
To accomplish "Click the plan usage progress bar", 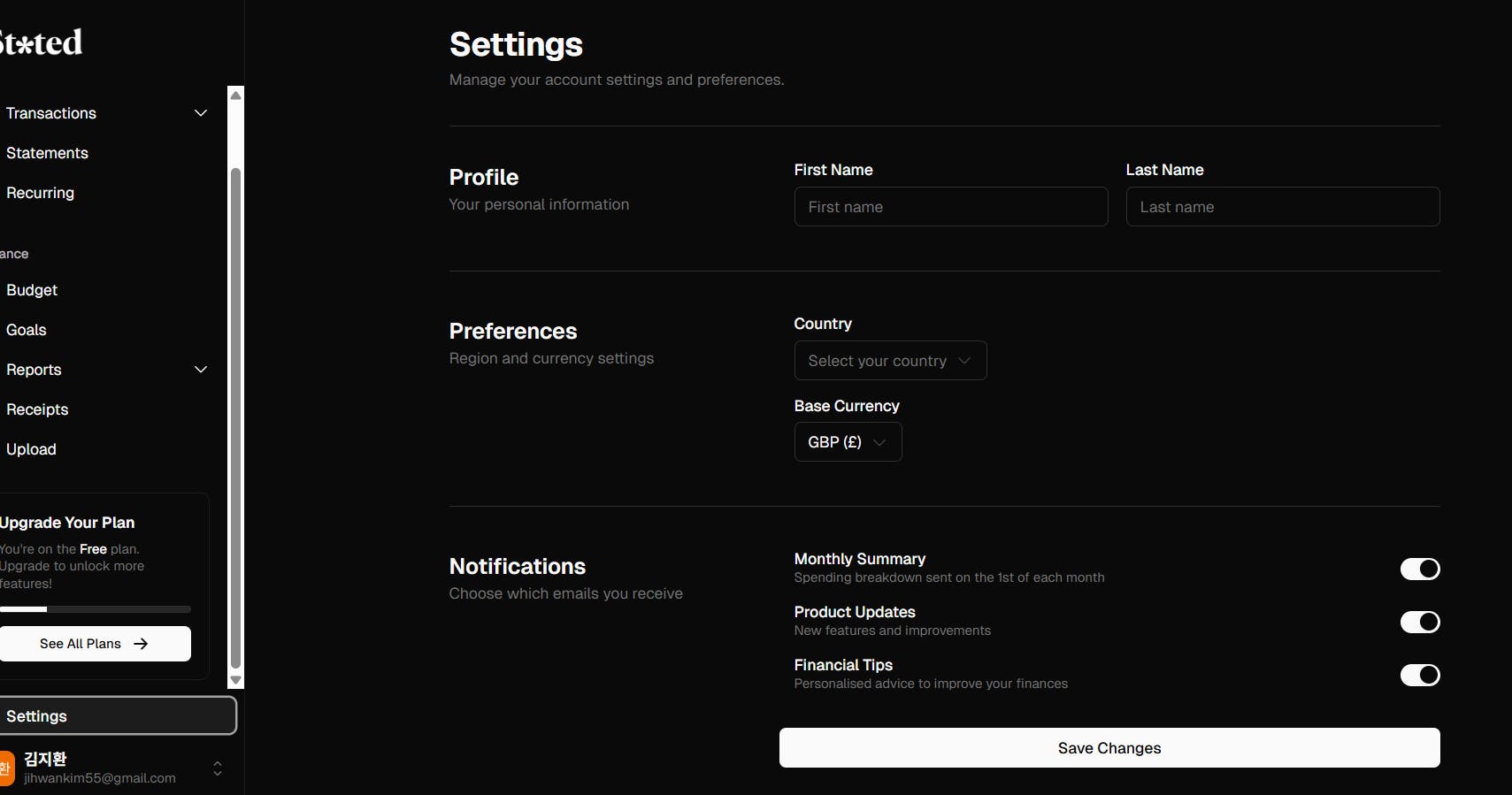I will pyautogui.click(x=95, y=609).
